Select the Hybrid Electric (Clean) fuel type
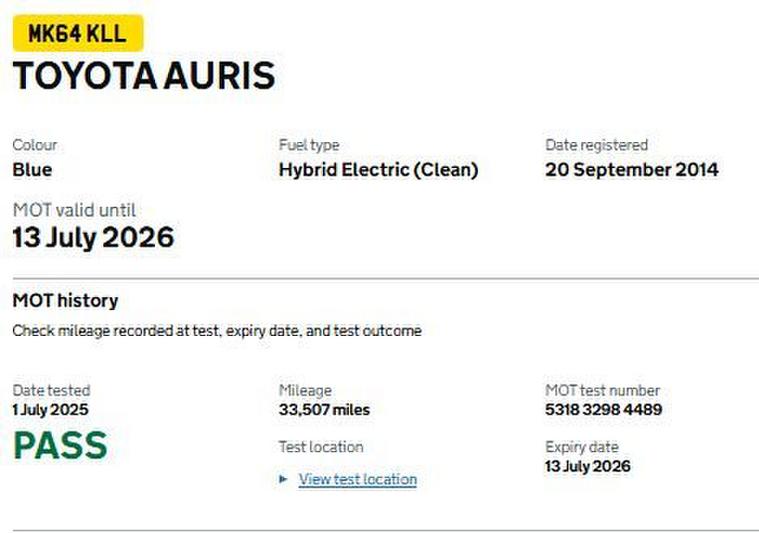Image resolution: width=759 pixels, height=533 pixels. coord(378,170)
